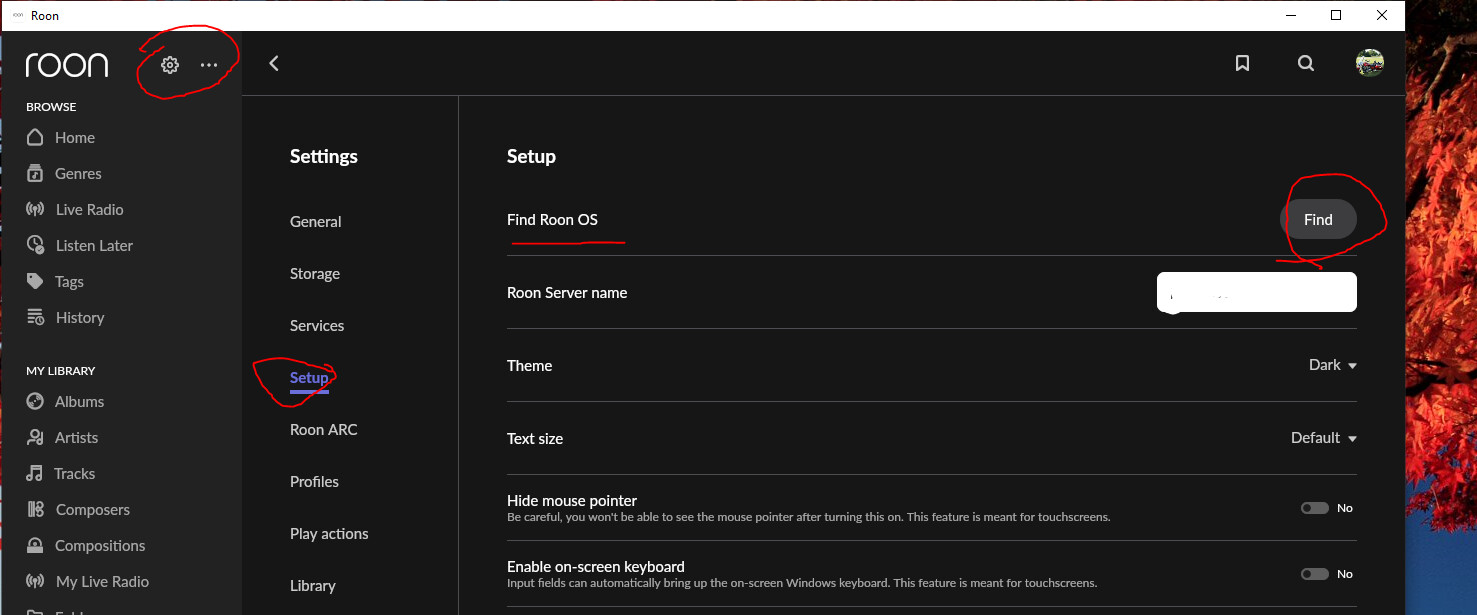
Task: Open settings via the gear icon
Action: (170, 65)
